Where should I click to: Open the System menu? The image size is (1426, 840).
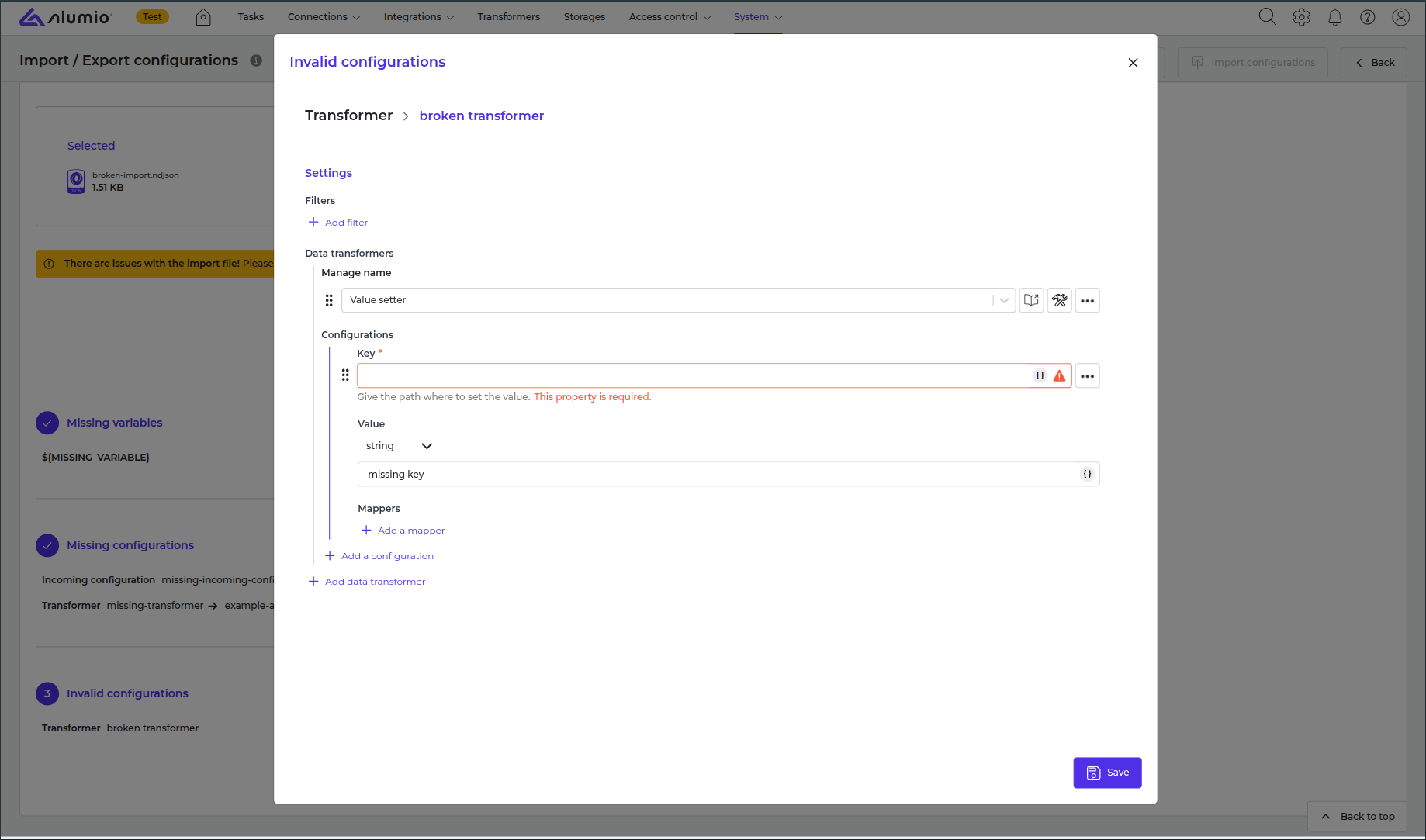tap(757, 17)
